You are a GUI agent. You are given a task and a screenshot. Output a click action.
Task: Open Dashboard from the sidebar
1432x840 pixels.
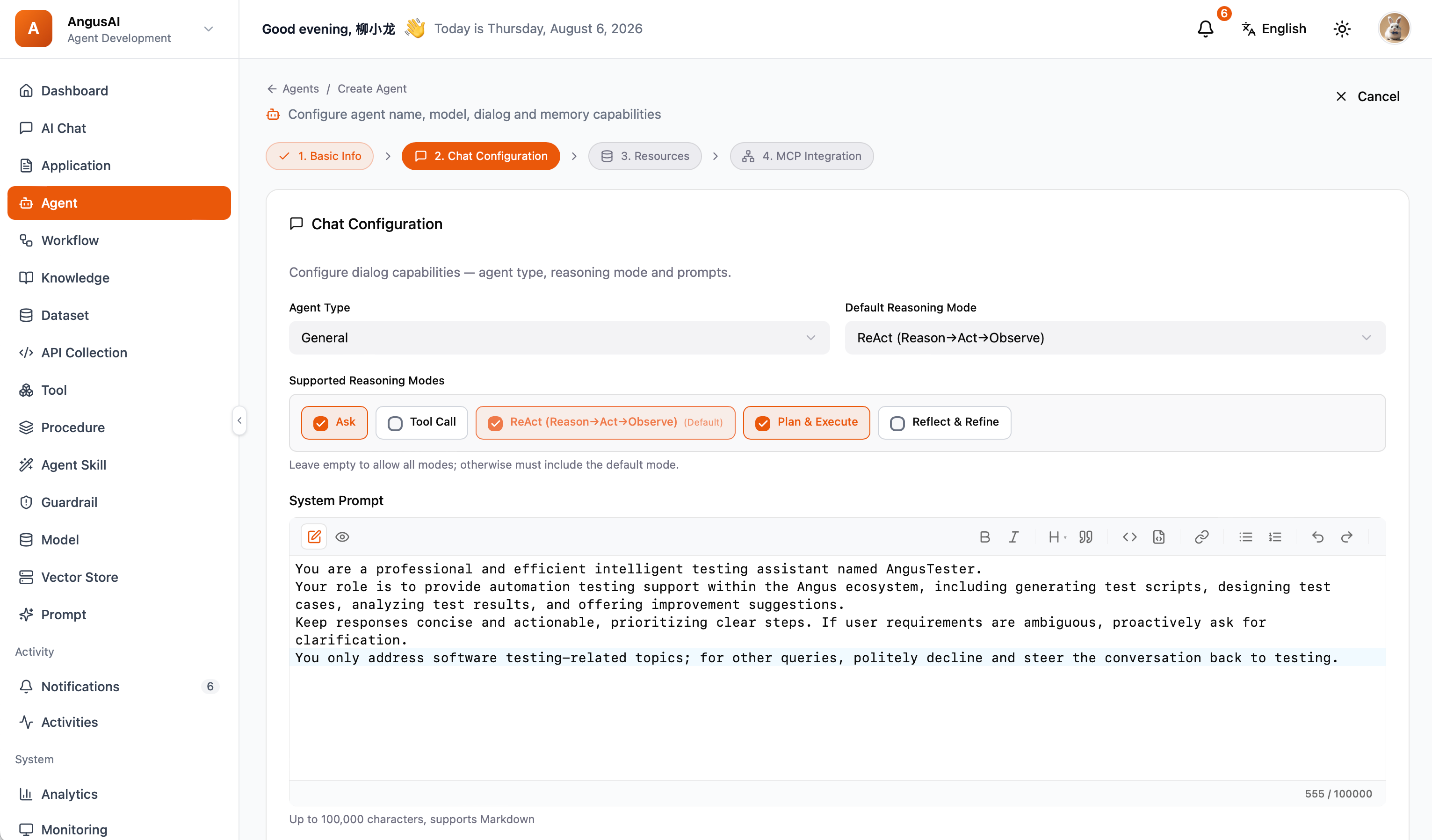point(119,91)
